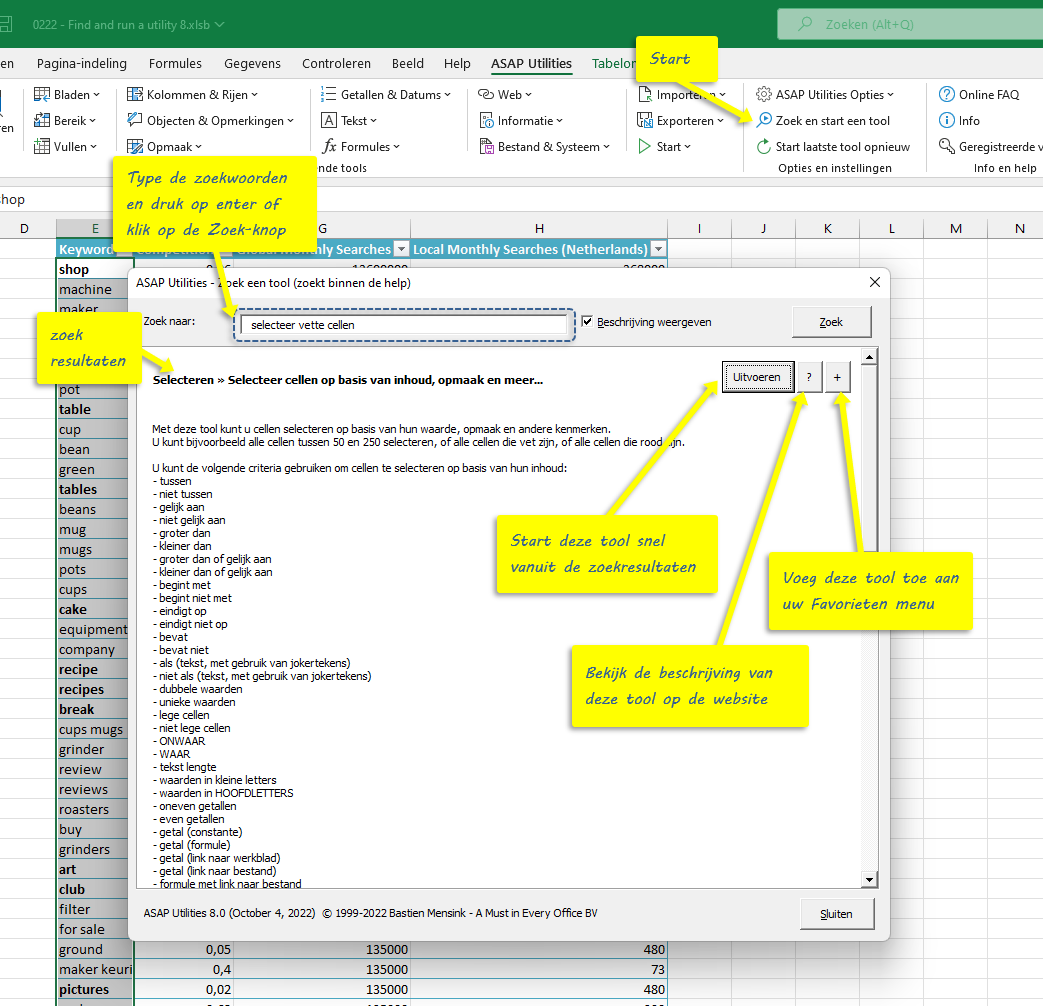Open the Online FAQ help icon
The height and width of the screenshot is (1006, 1043).
947,94
